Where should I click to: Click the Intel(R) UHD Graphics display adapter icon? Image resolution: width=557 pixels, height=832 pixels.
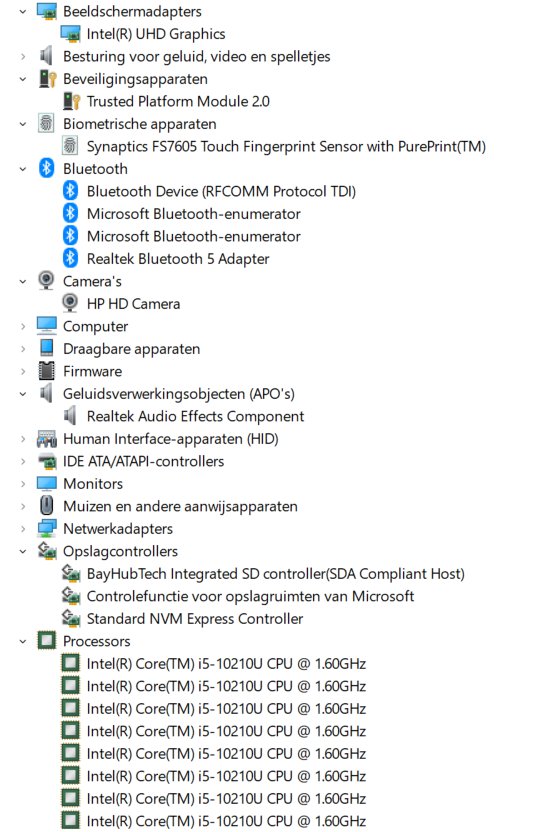pyautogui.click(x=70, y=34)
